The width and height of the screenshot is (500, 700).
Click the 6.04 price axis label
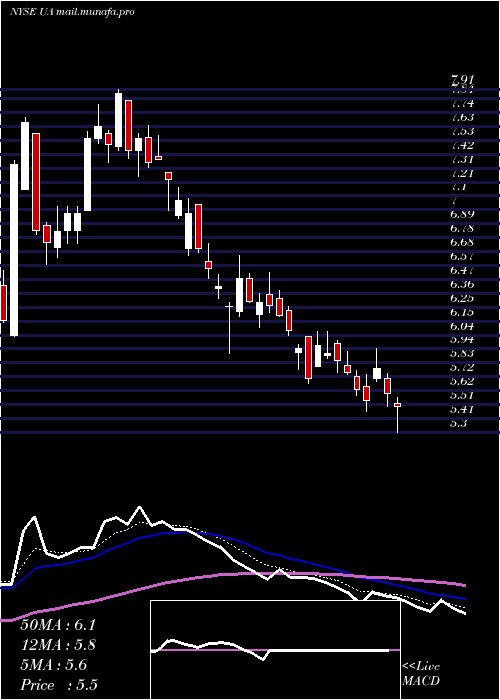click(462, 325)
